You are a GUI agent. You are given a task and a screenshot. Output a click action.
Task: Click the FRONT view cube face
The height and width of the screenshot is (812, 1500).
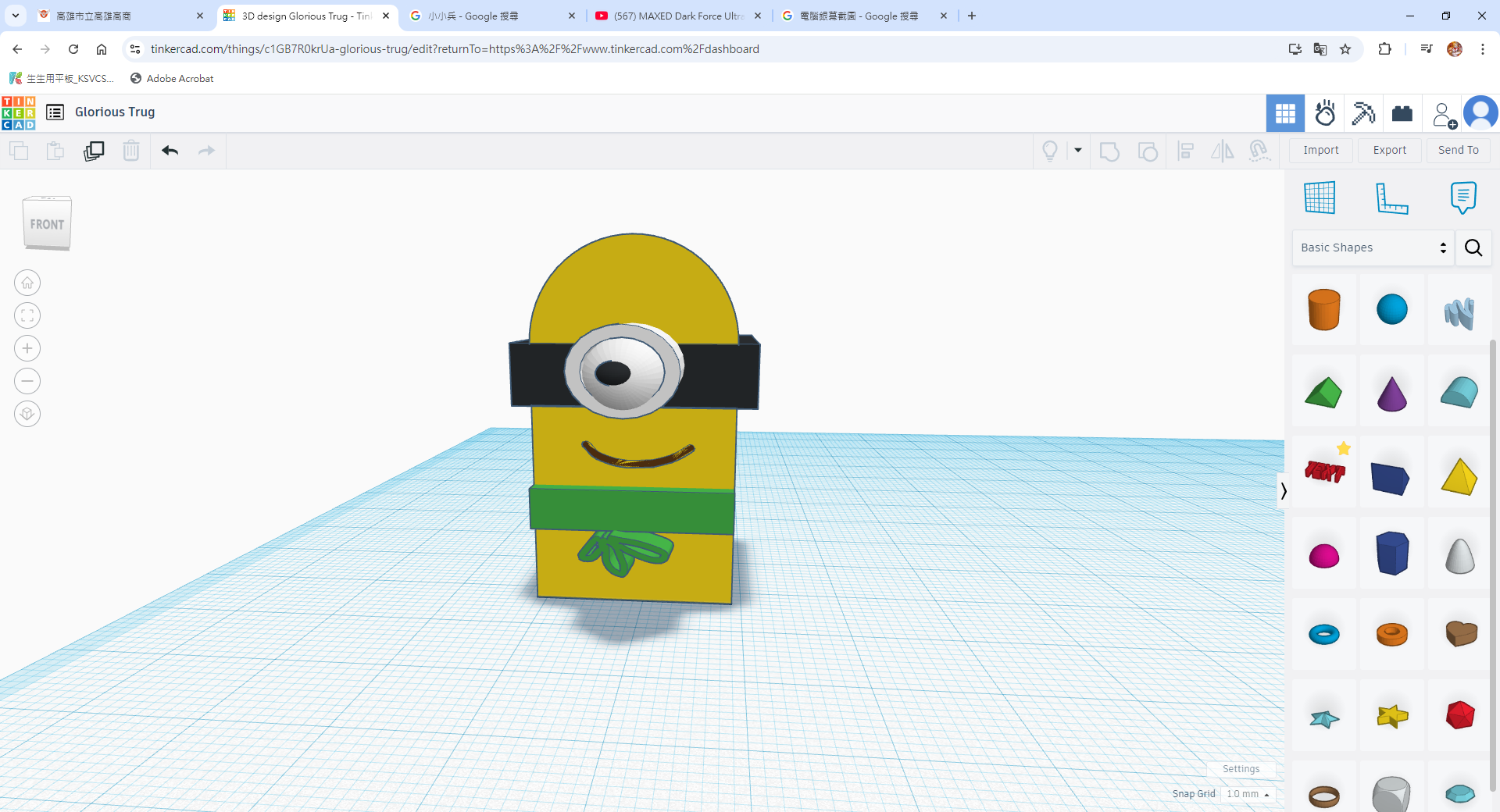tap(47, 225)
